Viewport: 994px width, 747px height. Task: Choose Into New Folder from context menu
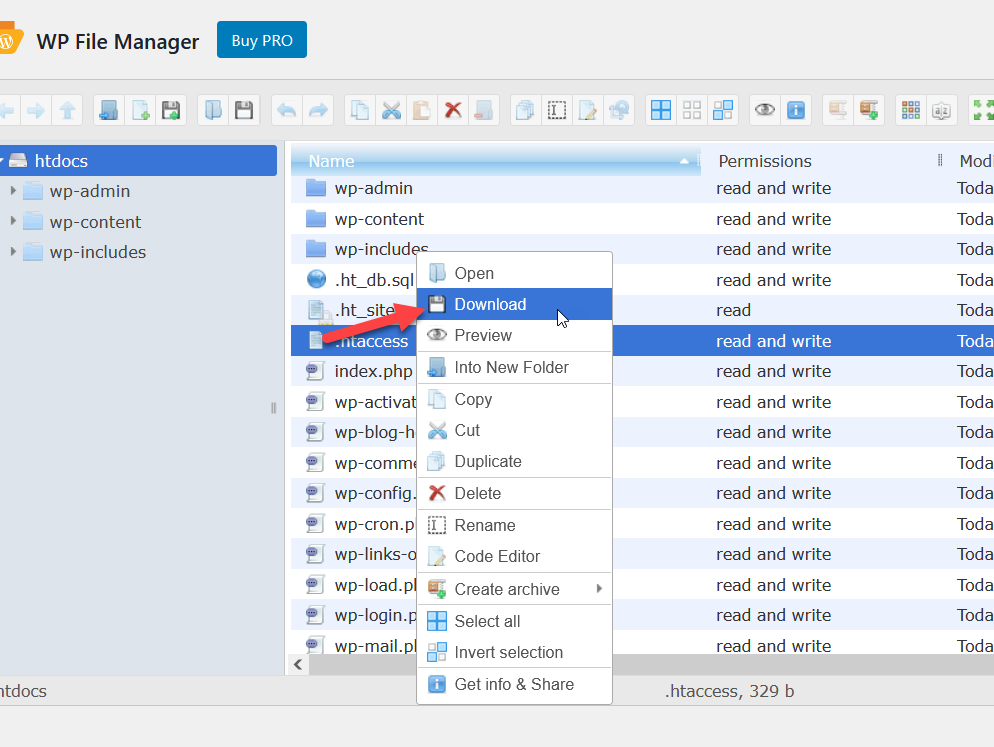514,367
